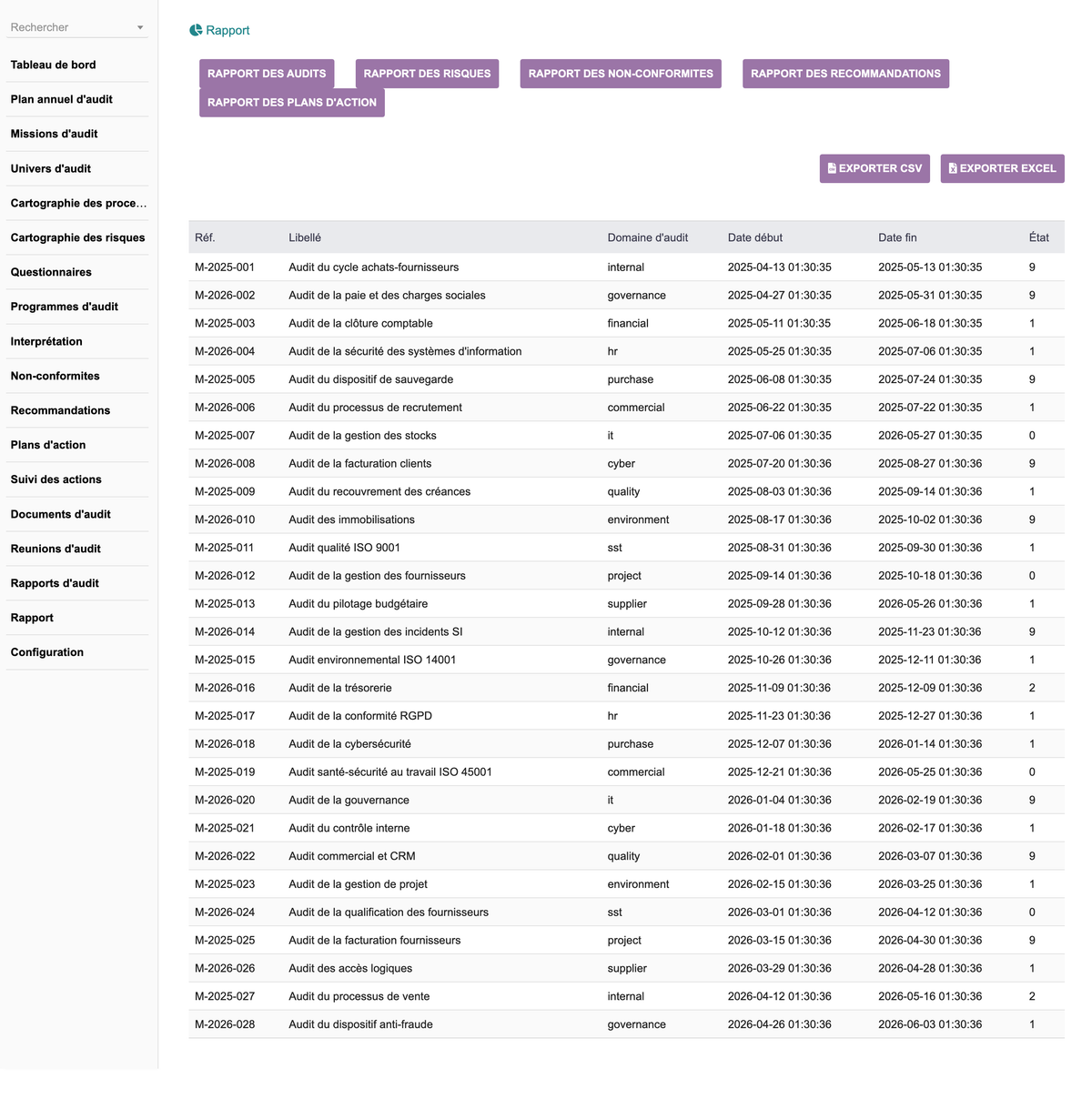This screenshot has width=1092, height=1099.
Task: Click 'Audit environnemental ISO 14001'
Action: pos(372,660)
